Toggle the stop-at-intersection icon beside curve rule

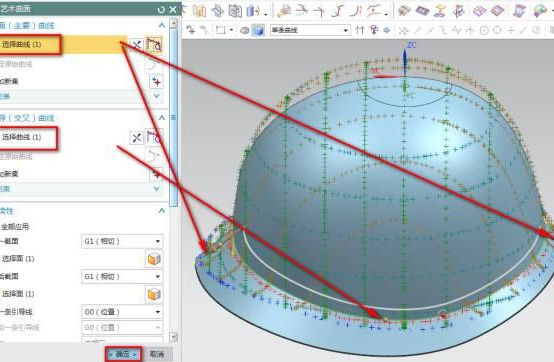360,30
